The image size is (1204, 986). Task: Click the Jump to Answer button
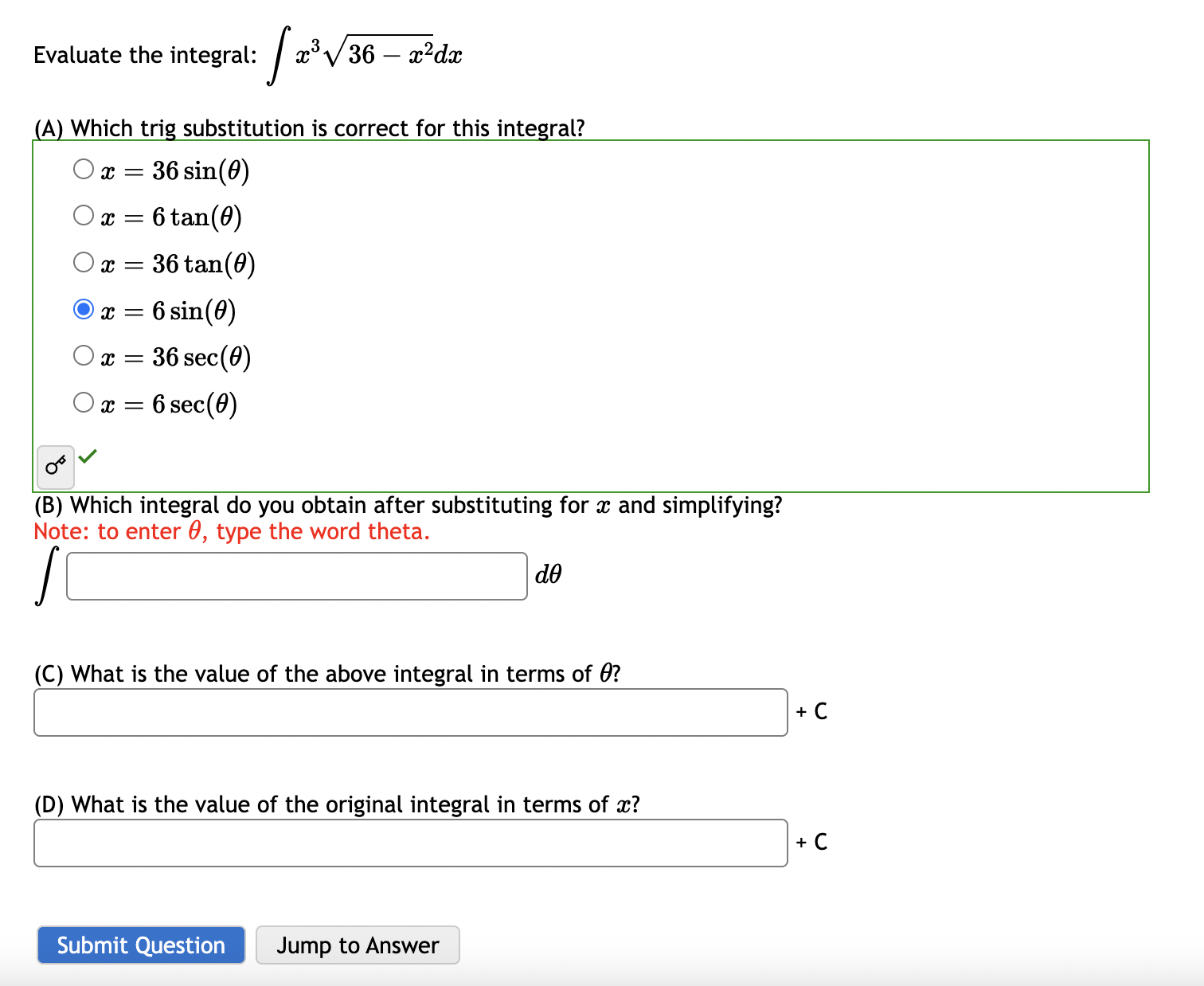[358, 945]
